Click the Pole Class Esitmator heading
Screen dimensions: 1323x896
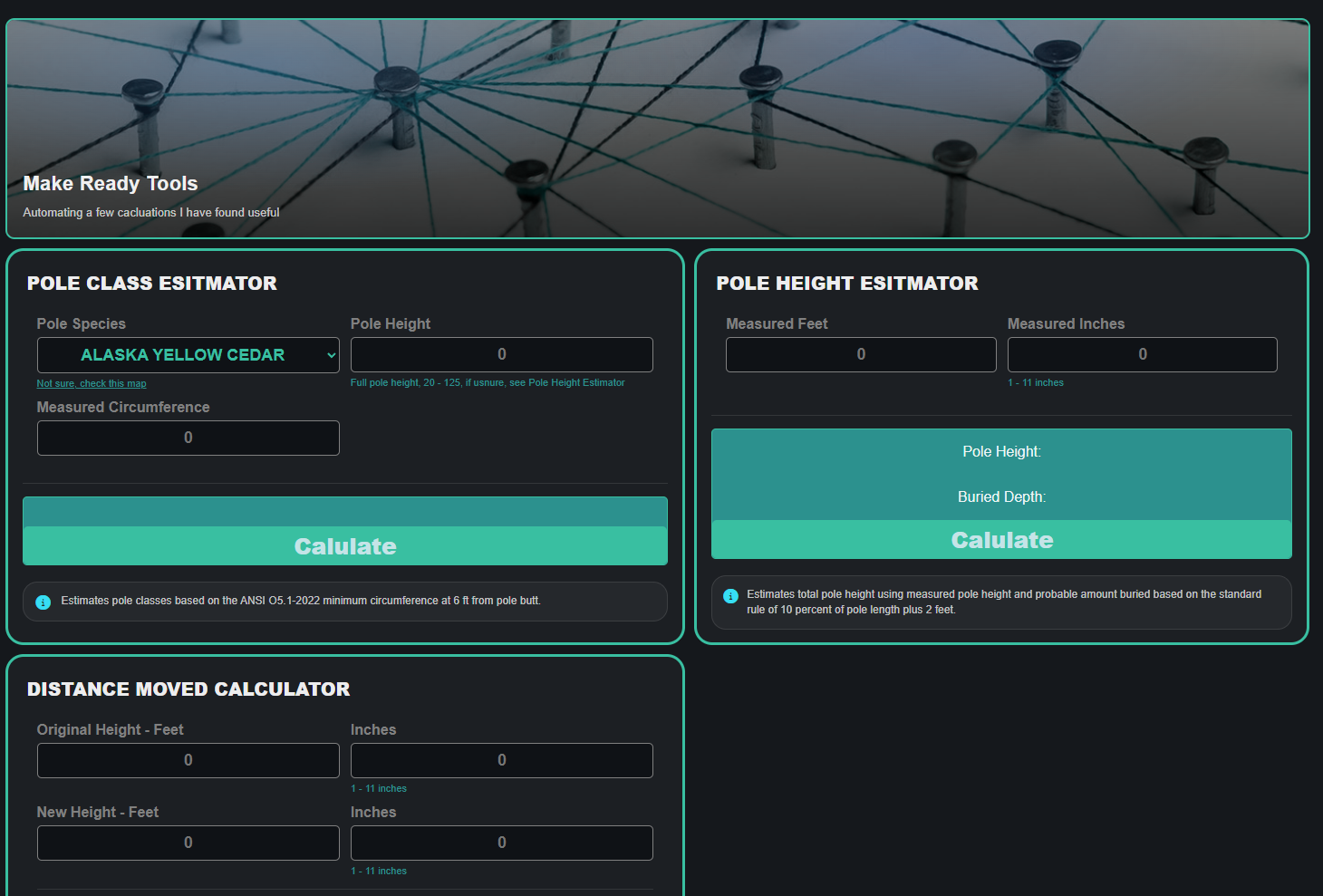(x=151, y=284)
